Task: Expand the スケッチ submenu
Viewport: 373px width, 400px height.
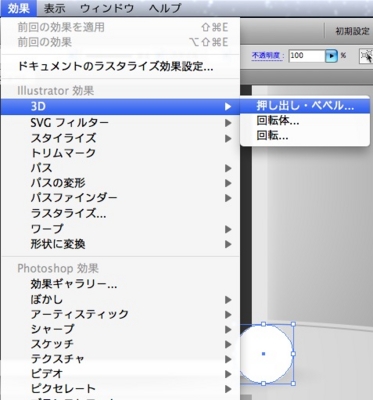Action: 120,344
